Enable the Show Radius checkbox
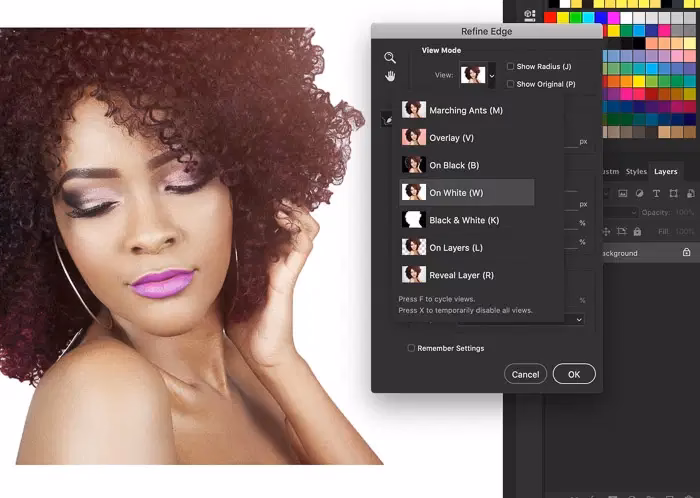This screenshot has width=700, height=498. click(x=511, y=67)
